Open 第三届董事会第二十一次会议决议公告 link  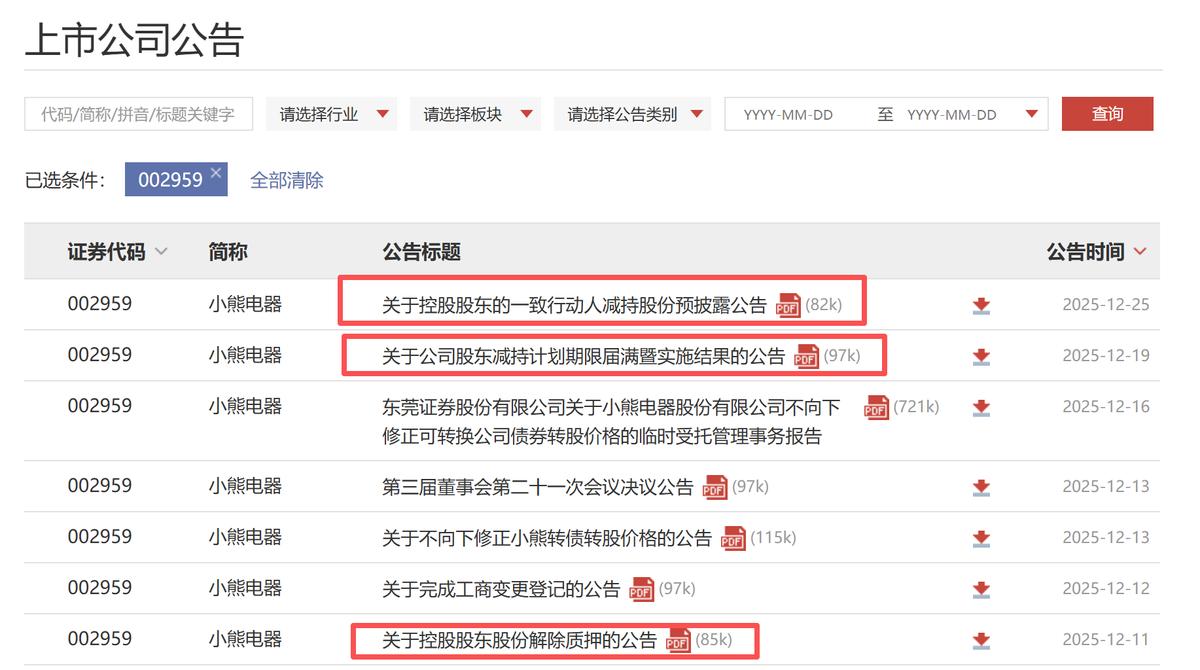pyautogui.click(x=537, y=488)
